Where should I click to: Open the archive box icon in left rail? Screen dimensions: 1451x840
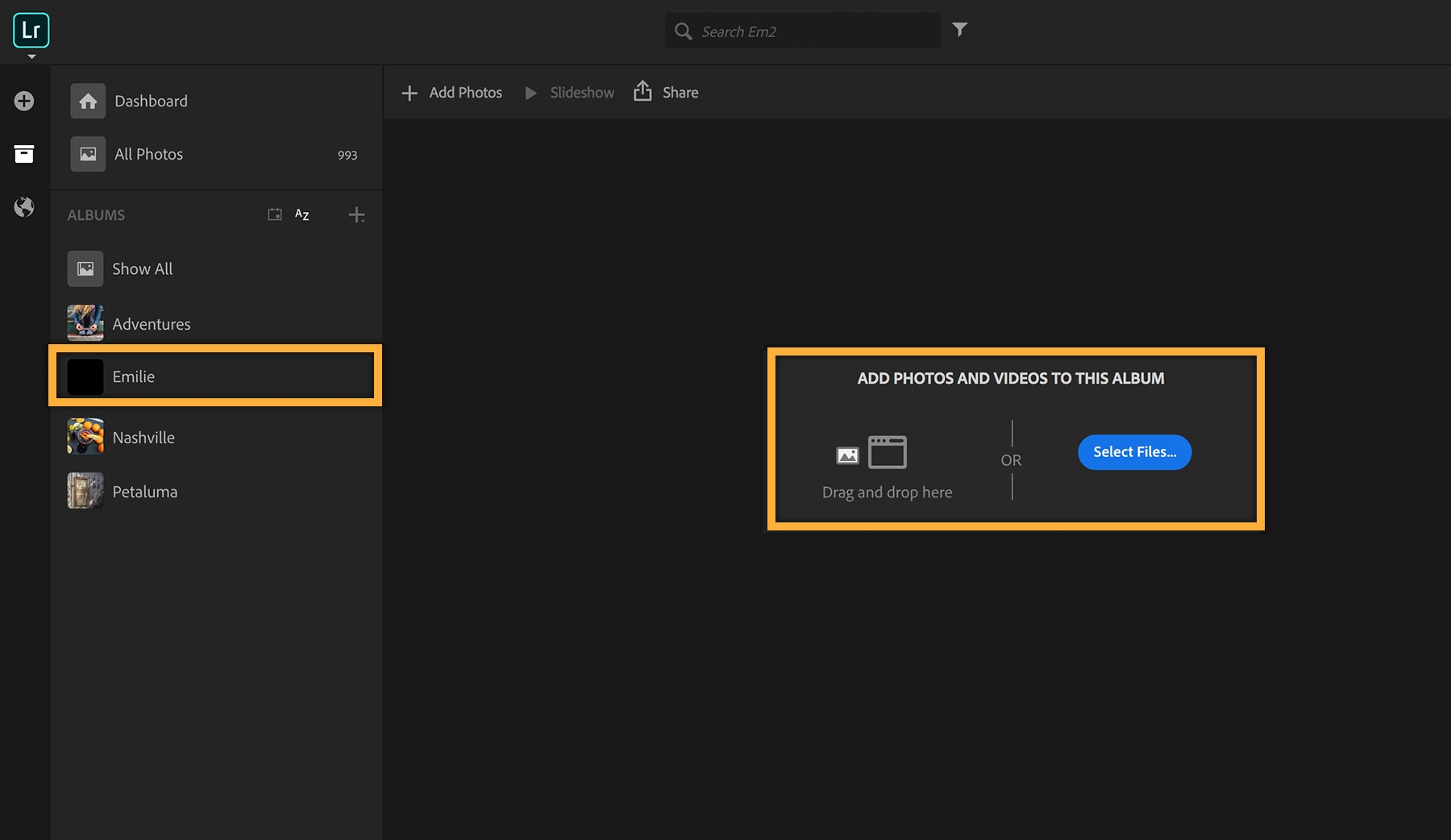(x=24, y=154)
